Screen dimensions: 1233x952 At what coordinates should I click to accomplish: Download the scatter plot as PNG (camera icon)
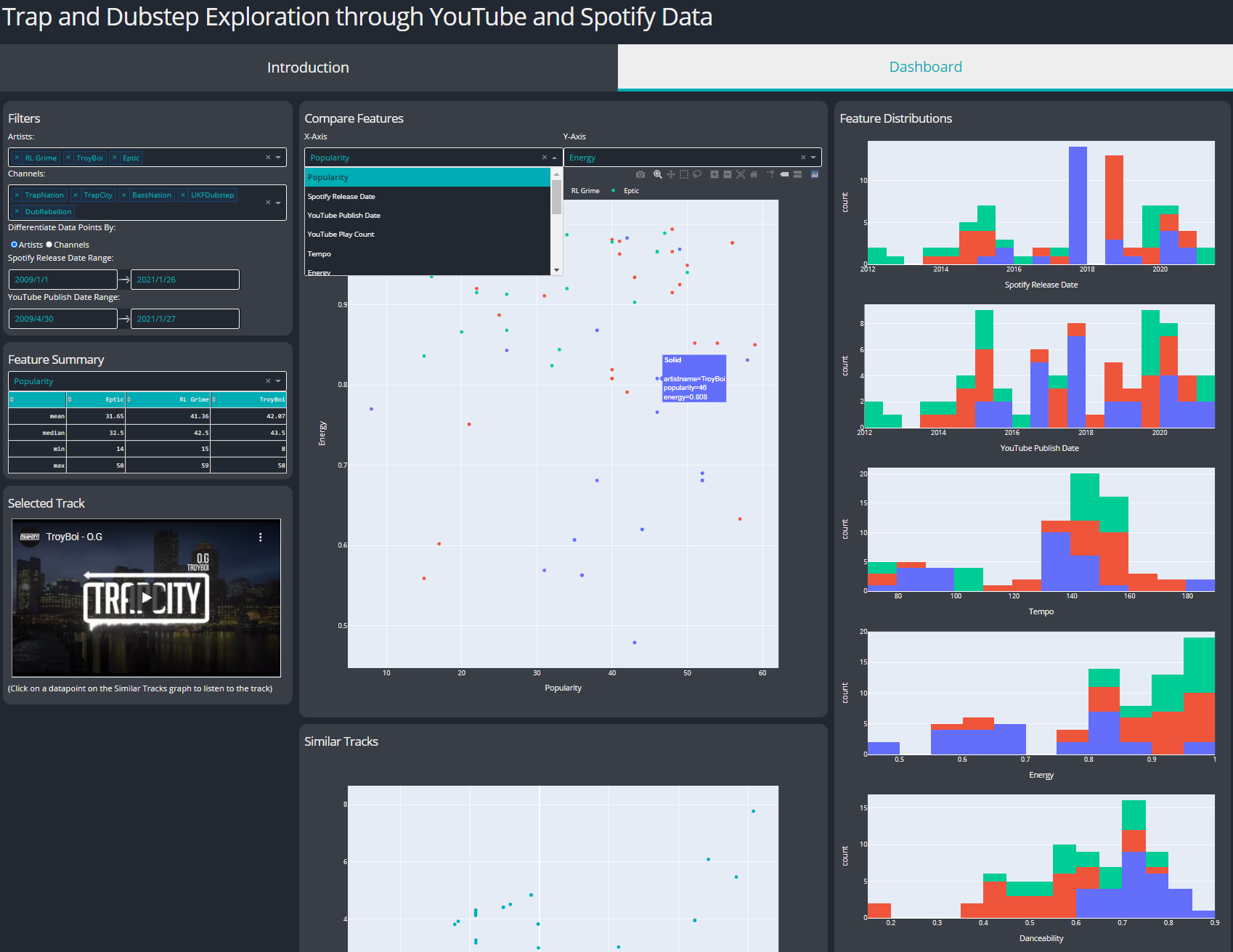coord(640,174)
